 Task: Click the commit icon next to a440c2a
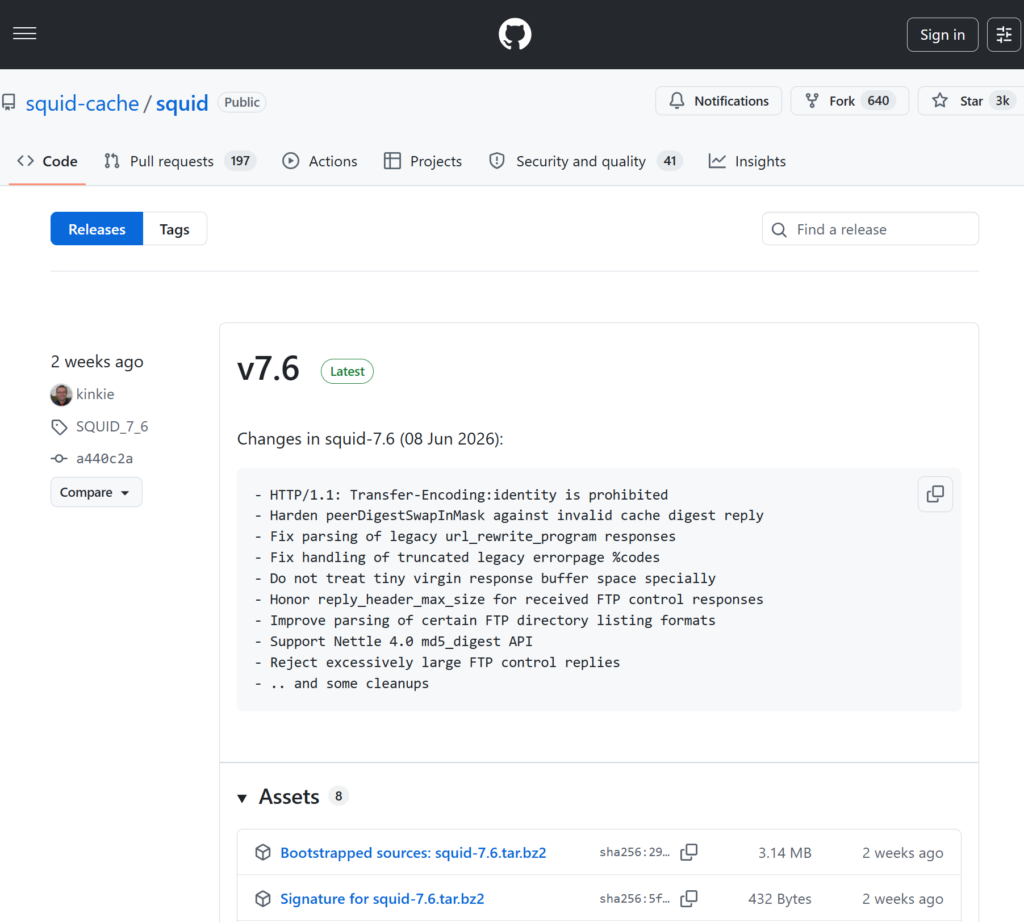(59, 458)
